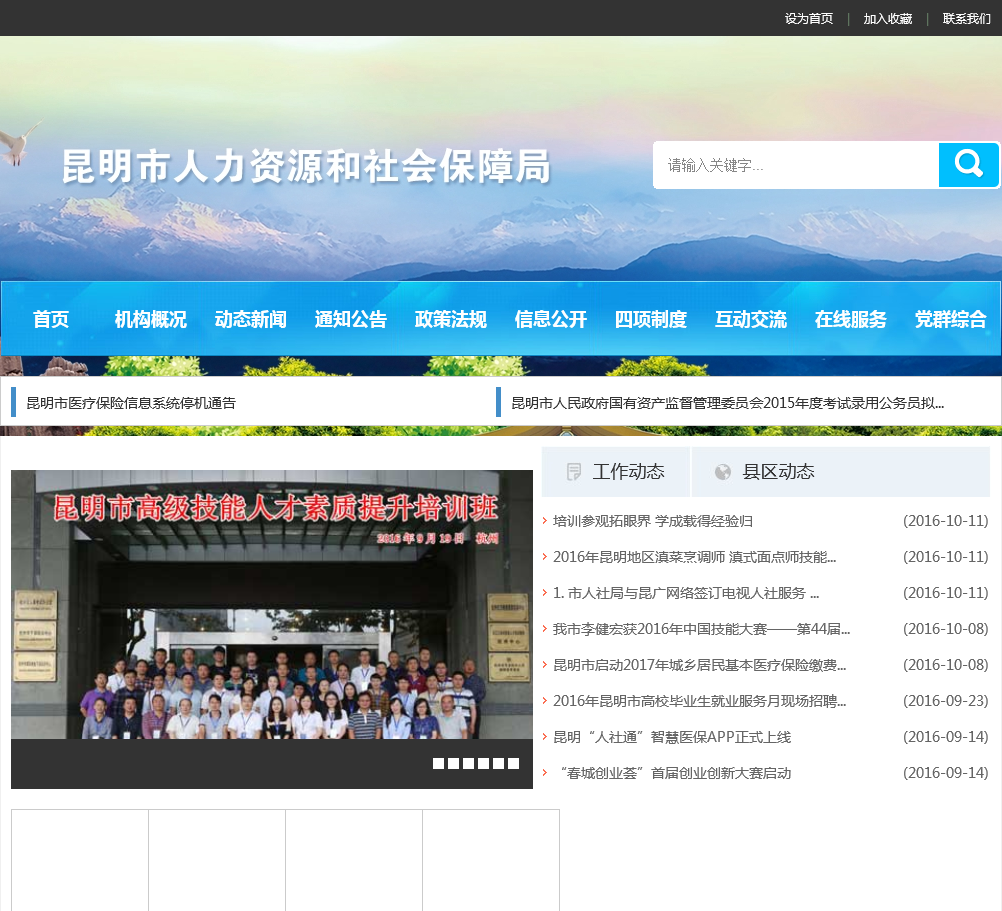Open news 我市李健宏获2016年中国技能大赛

702,629
